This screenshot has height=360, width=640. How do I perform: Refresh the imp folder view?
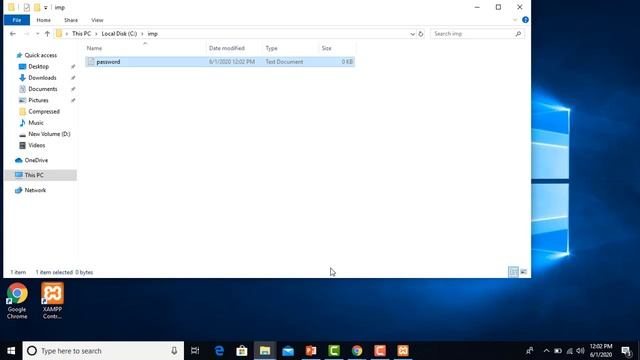point(421,34)
